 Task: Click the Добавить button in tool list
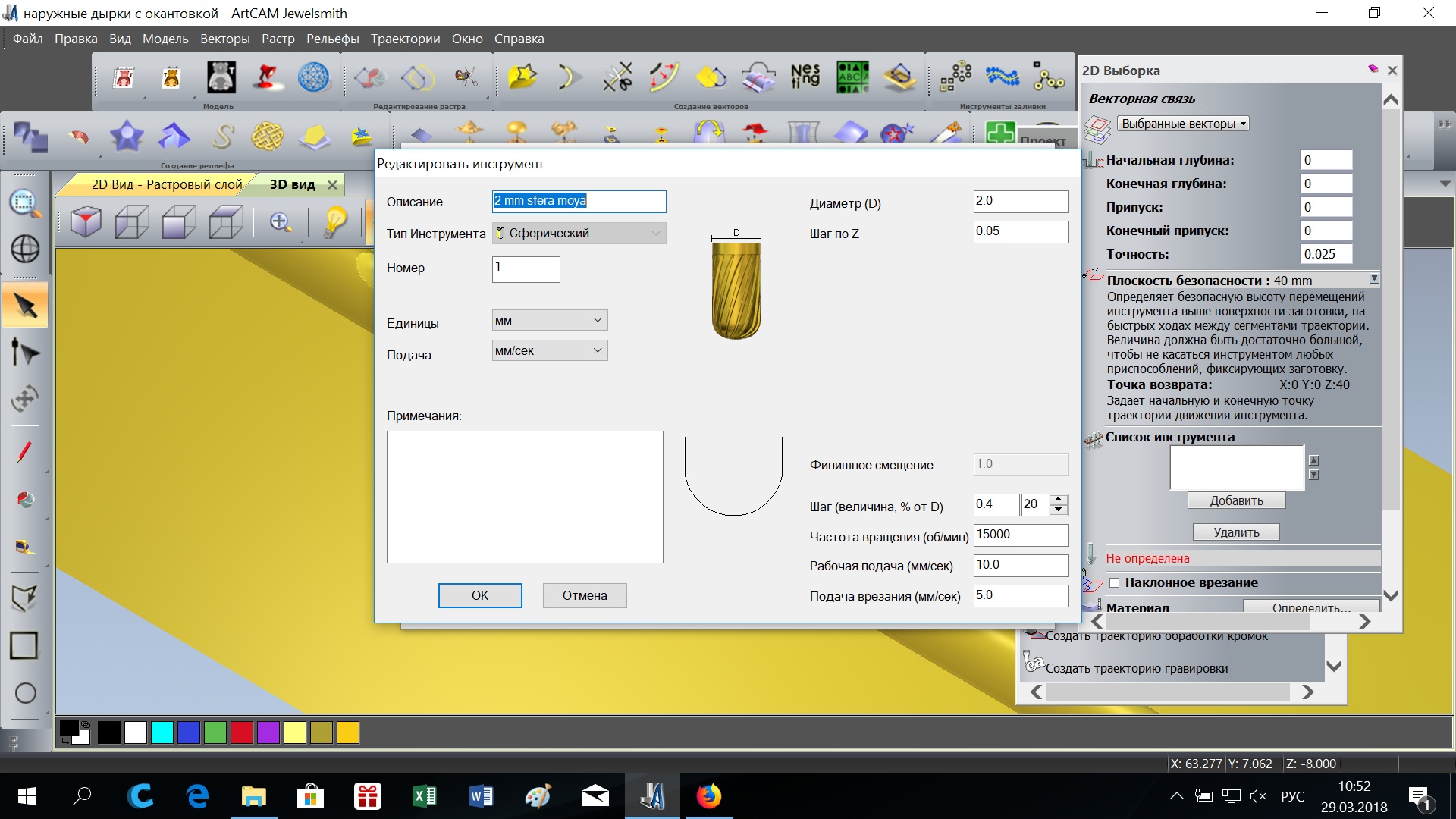[1236, 500]
